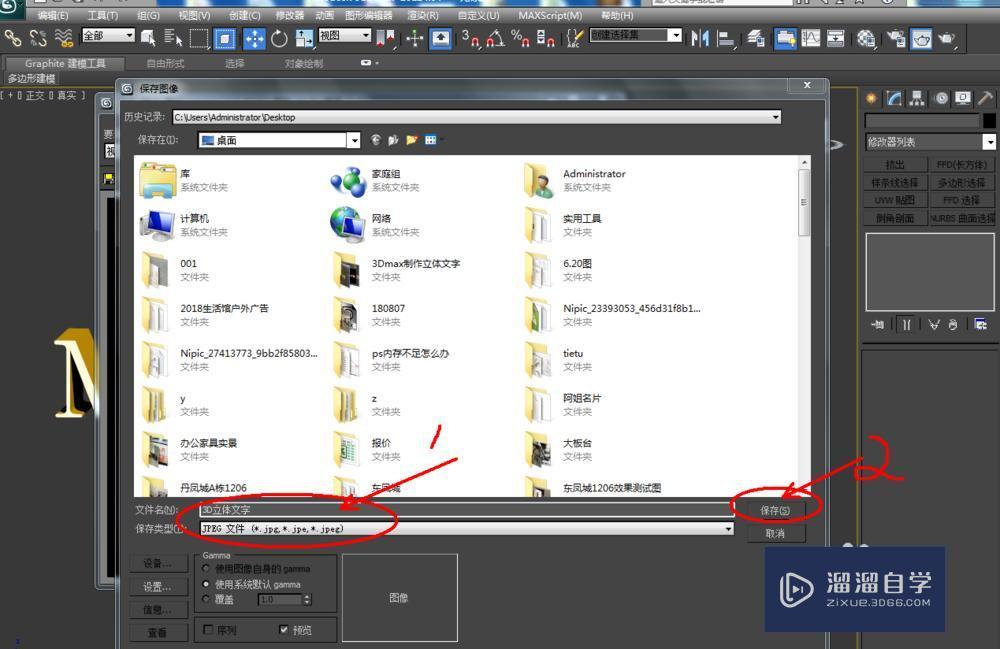Open the 保存类型 file type dropdown

click(x=730, y=529)
